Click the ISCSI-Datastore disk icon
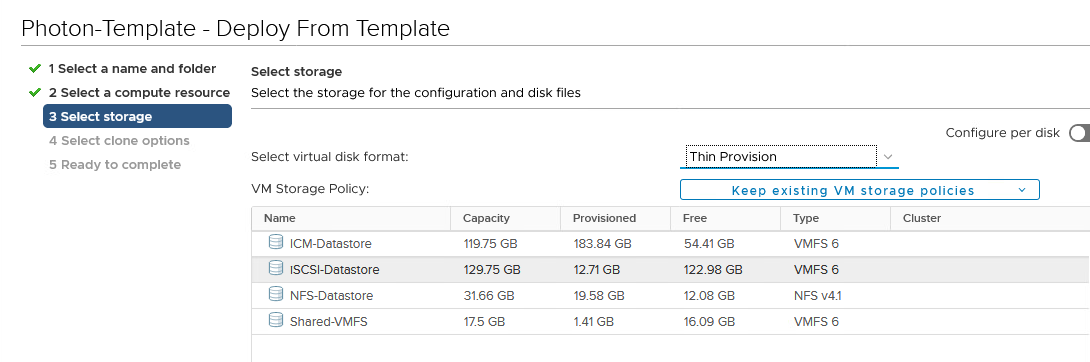 point(276,268)
